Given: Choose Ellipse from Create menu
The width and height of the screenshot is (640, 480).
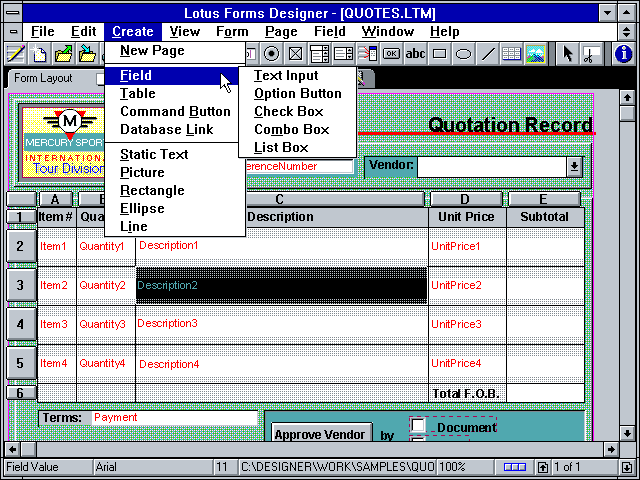Looking at the screenshot, I should (x=175, y=208).
